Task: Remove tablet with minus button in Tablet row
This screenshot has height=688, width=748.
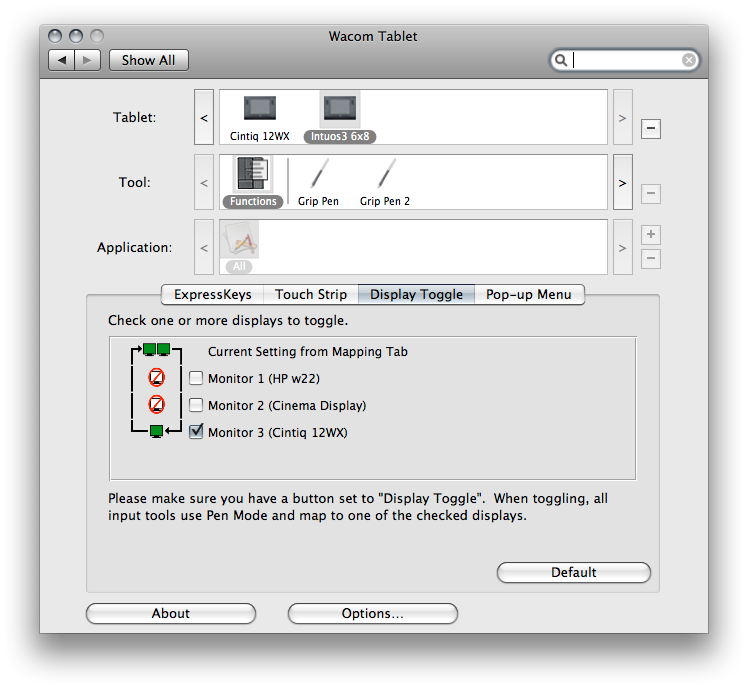Action: pyautogui.click(x=651, y=128)
